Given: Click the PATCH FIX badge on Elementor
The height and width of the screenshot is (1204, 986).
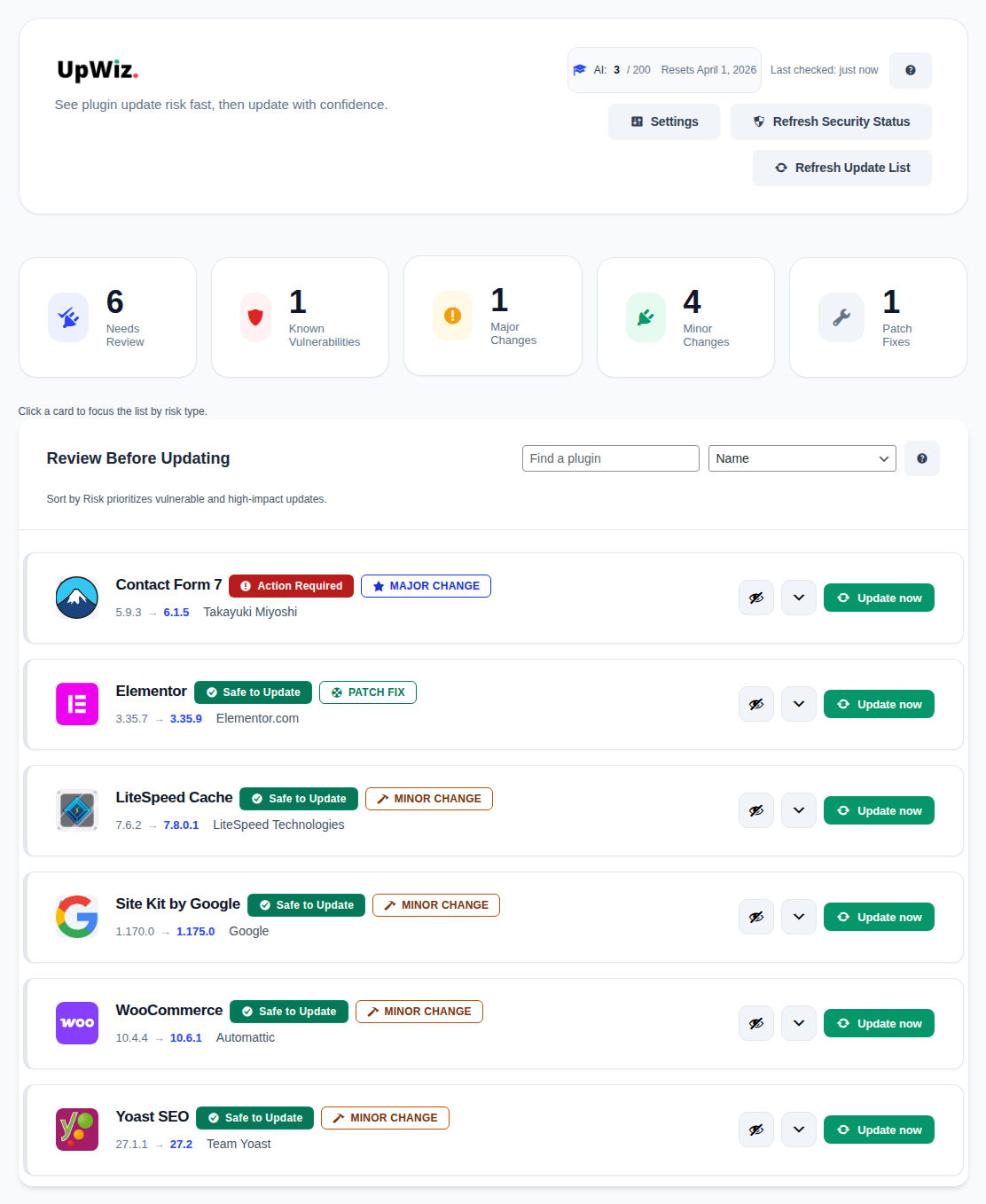Looking at the screenshot, I should (368, 692).
